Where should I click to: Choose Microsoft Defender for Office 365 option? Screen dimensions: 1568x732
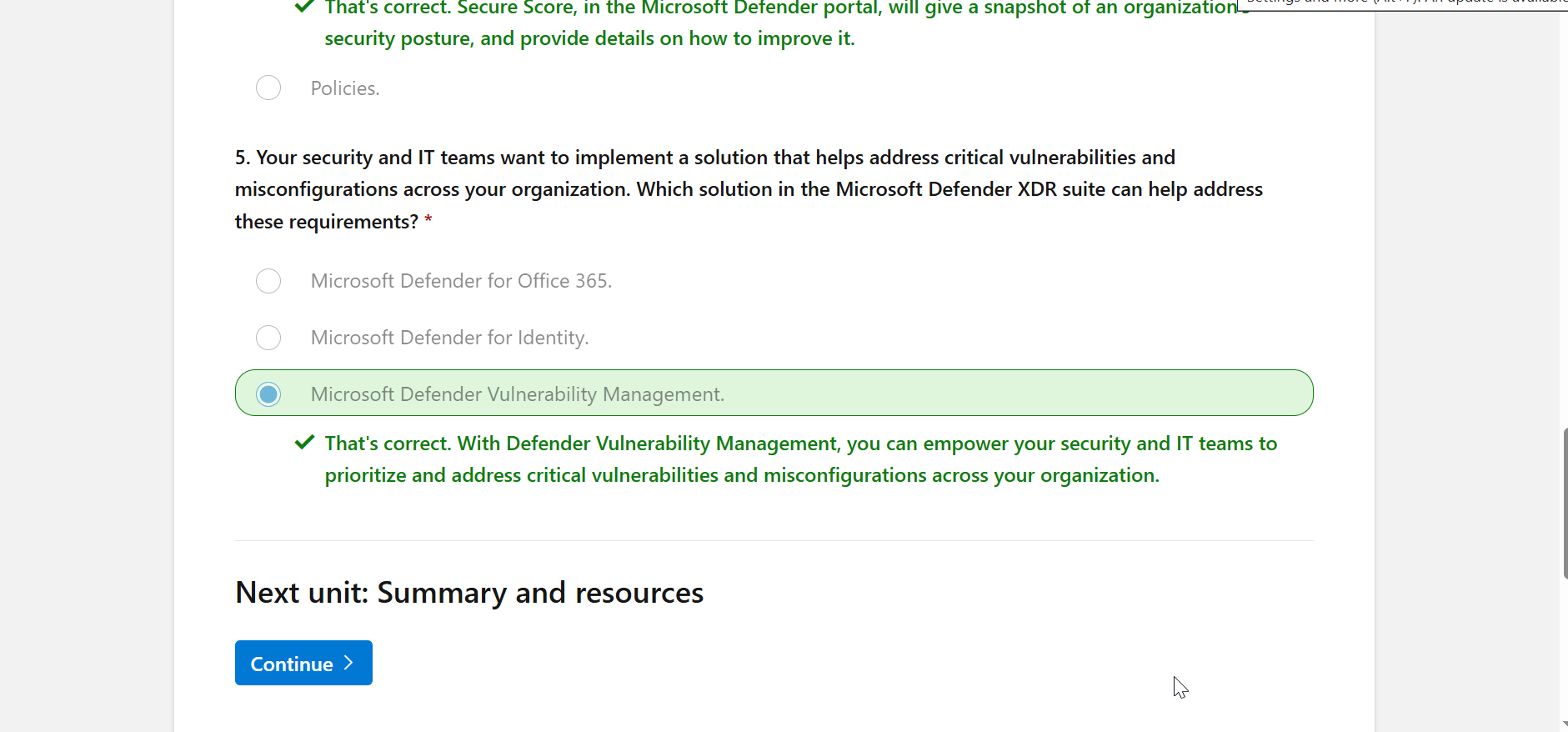pyautogui.click(x=268, y=281)
